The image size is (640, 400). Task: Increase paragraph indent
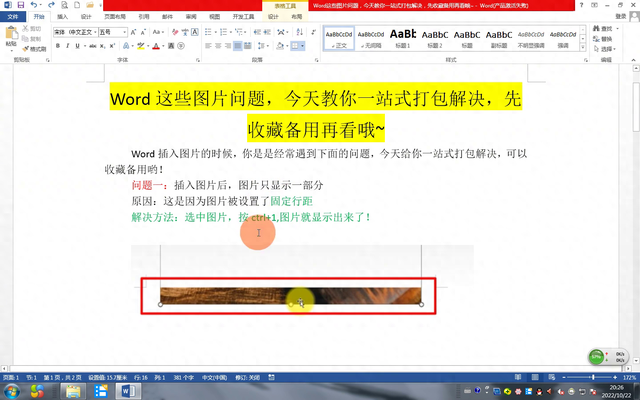click(267, 32)
